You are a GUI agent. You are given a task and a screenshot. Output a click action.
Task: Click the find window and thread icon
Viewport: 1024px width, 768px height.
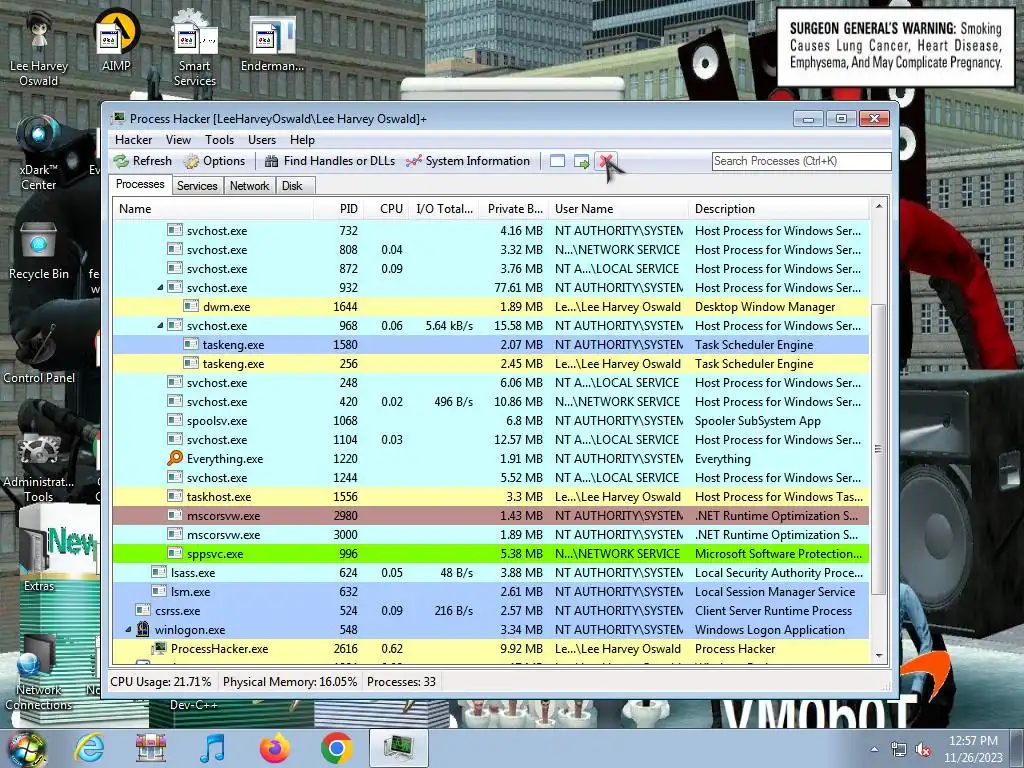click(x=581, y=161)
